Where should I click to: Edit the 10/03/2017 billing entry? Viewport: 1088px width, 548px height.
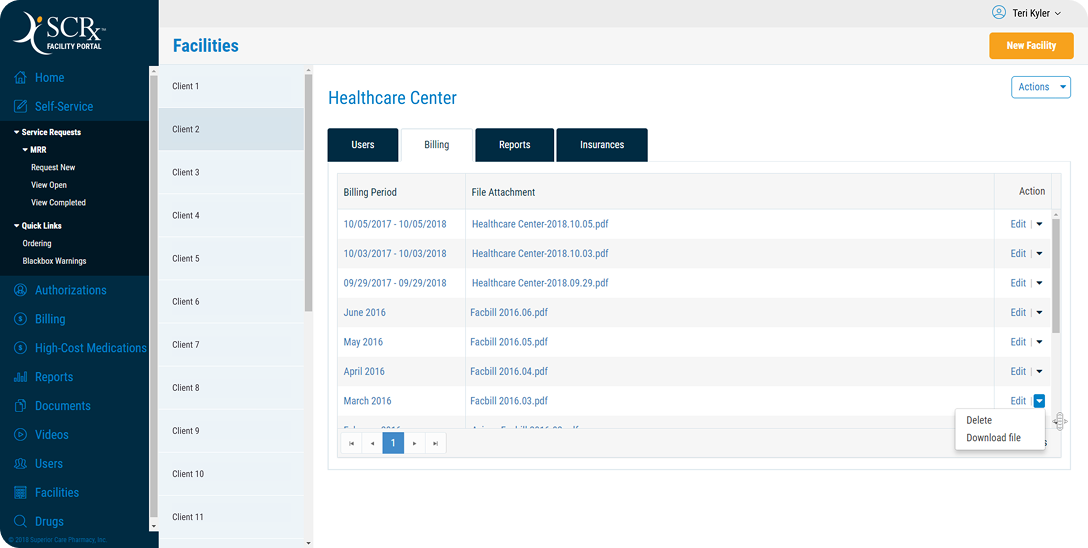tap(1018, 254)
